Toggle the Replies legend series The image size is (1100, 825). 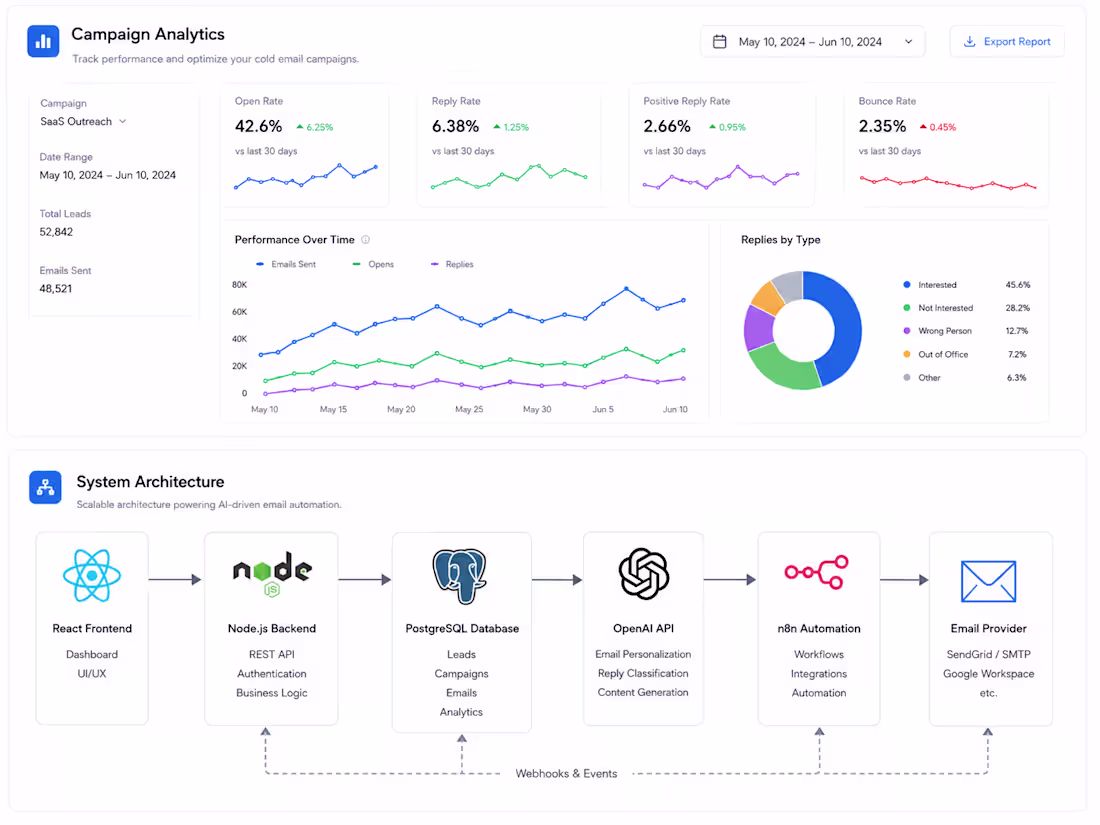[x=452, y=264]
